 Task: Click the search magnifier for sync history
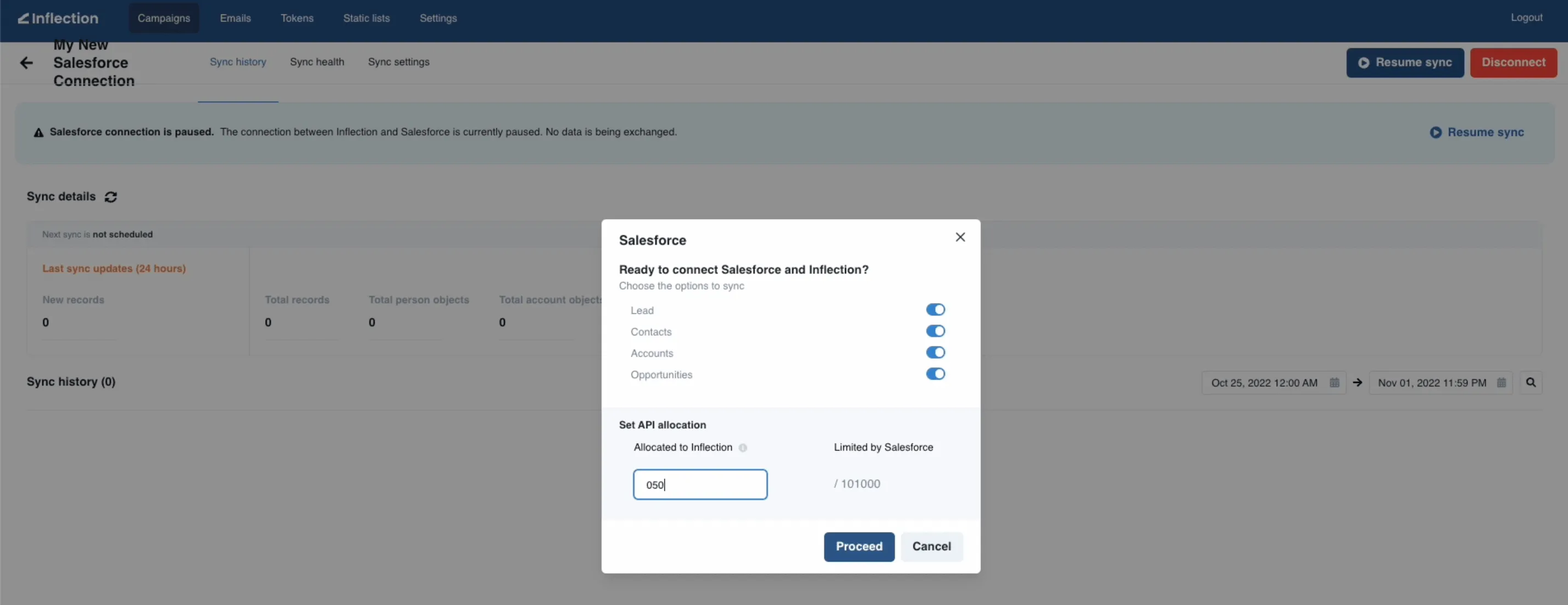(x=1530, y=383)
